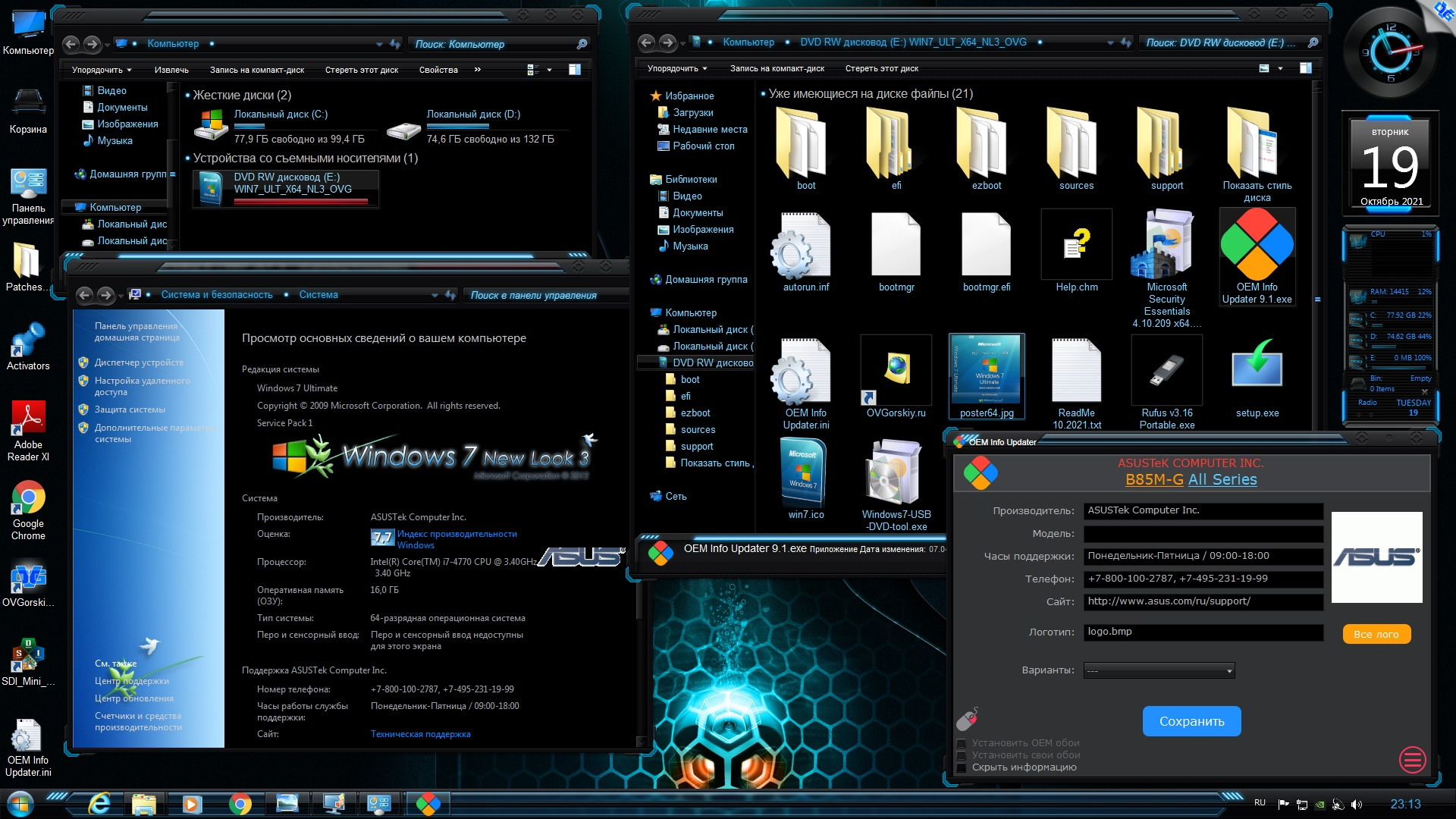Viewport: 1456px width, 819px height.
Task: Check 'Скрыть информацию' checkbox
Action: tap(962, 767)
